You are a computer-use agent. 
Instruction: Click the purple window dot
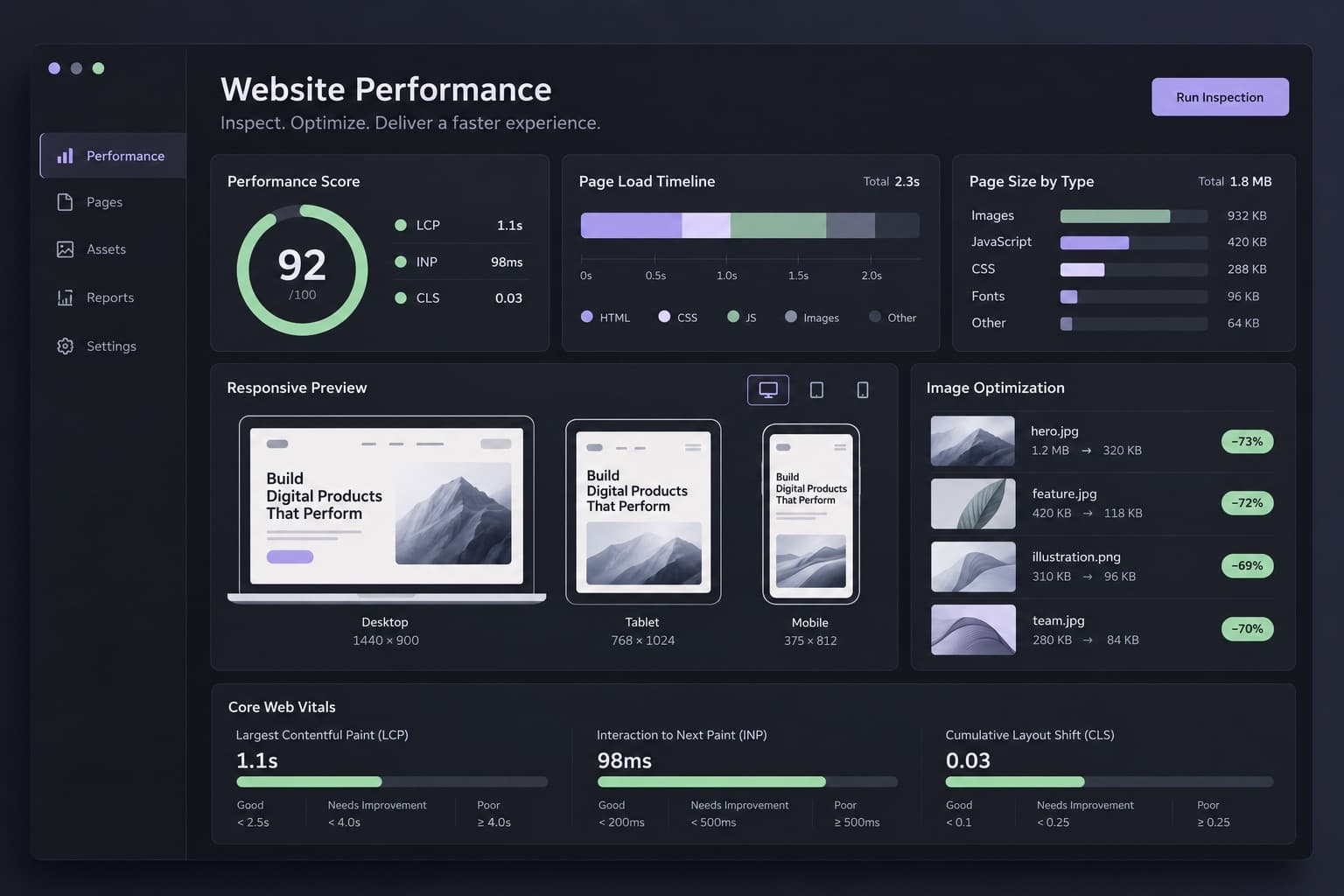pyautogui.click(x=54, y=68)
